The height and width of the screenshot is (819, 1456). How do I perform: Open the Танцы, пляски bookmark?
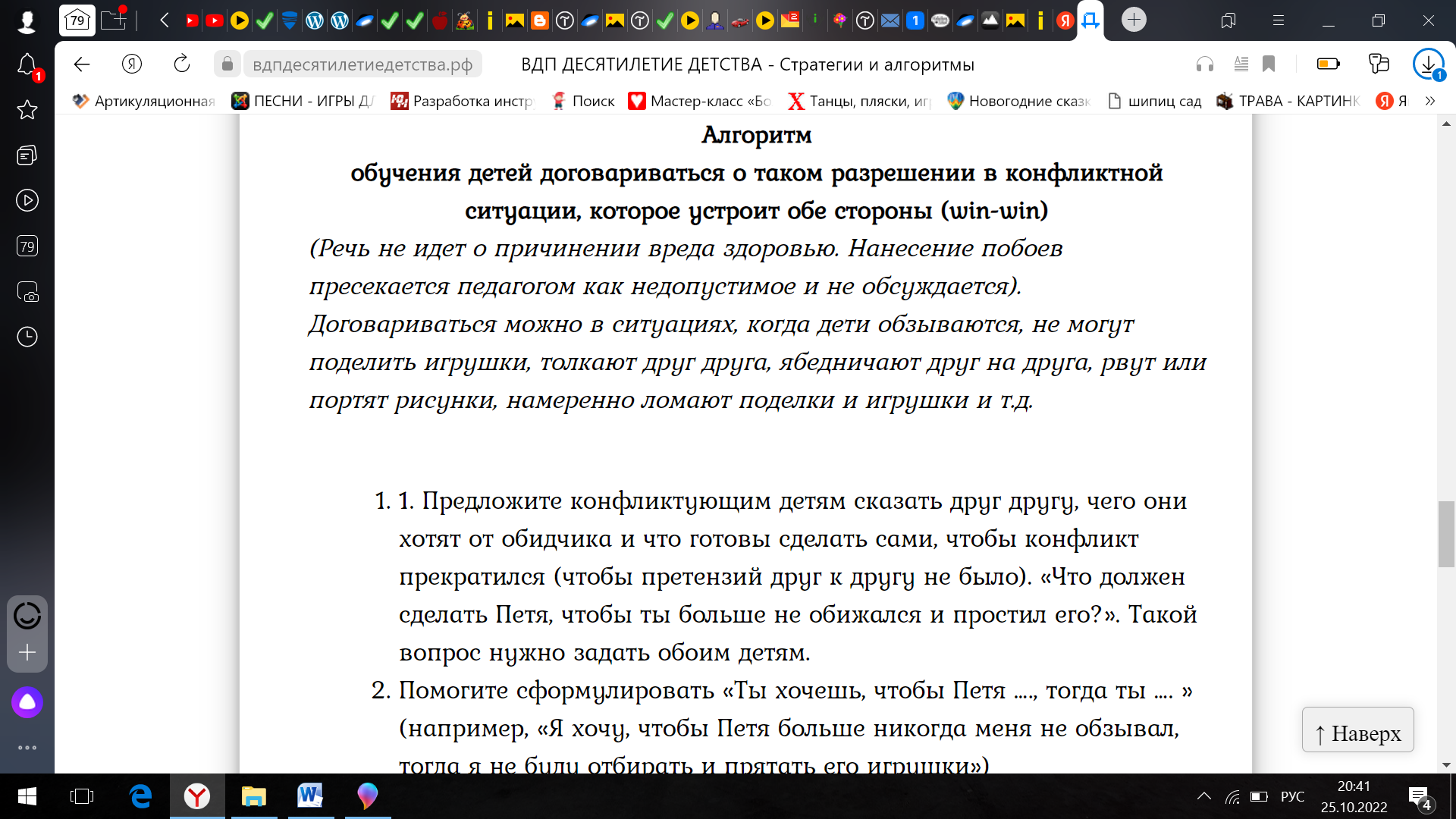point(859,101)
